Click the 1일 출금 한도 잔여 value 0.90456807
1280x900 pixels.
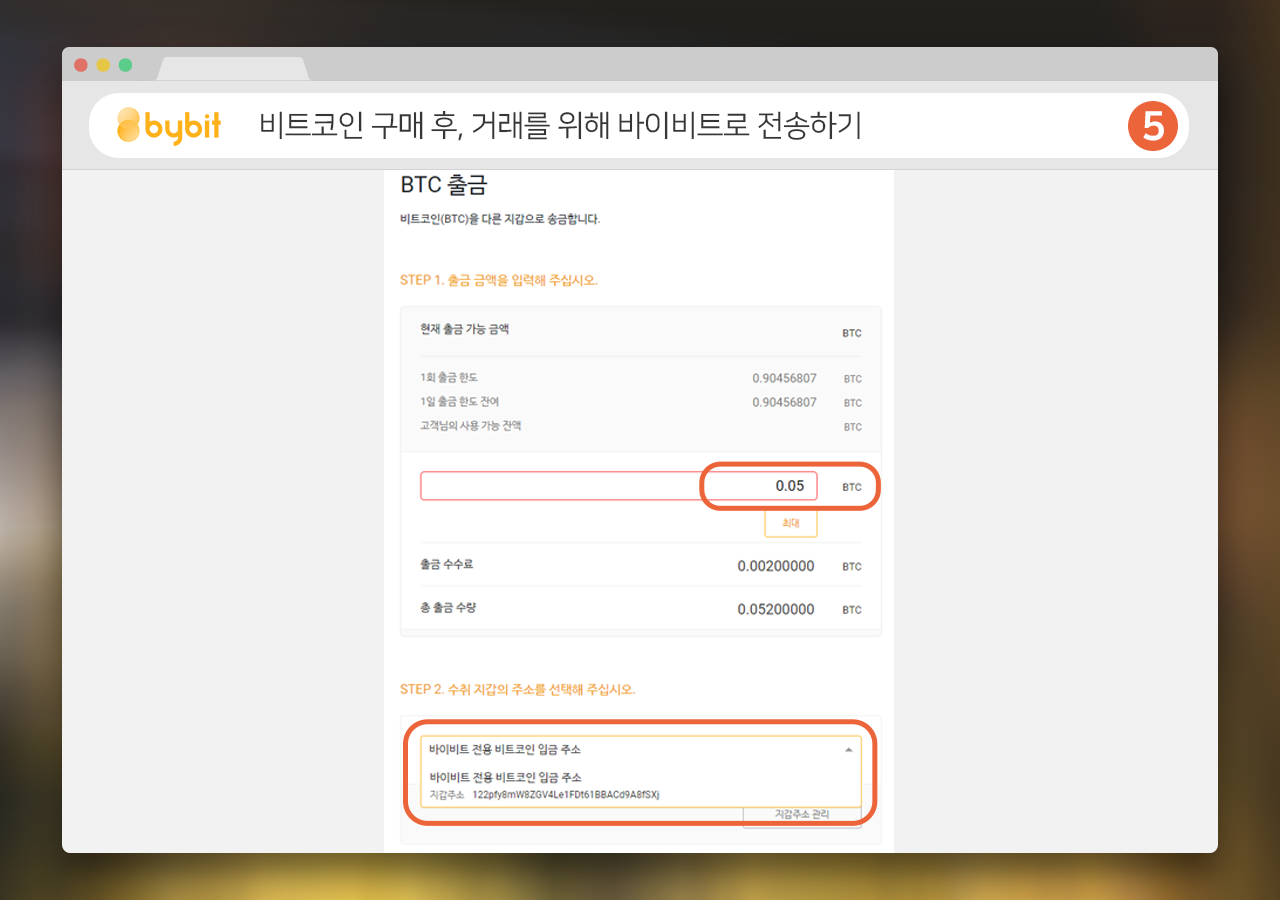coord(784,402)
